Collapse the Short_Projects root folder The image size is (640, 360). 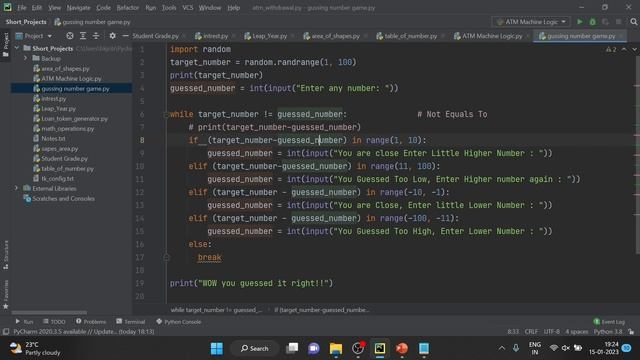click(17, 48)
